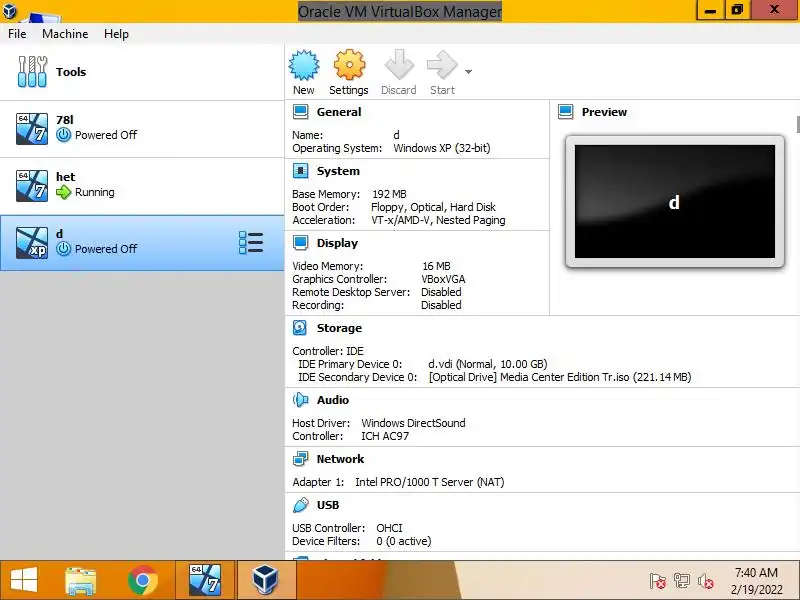Click the 78l Windows 7 OS icon
Image resolution: width=800 pixels, height=600 pixels.
point(32,129)
